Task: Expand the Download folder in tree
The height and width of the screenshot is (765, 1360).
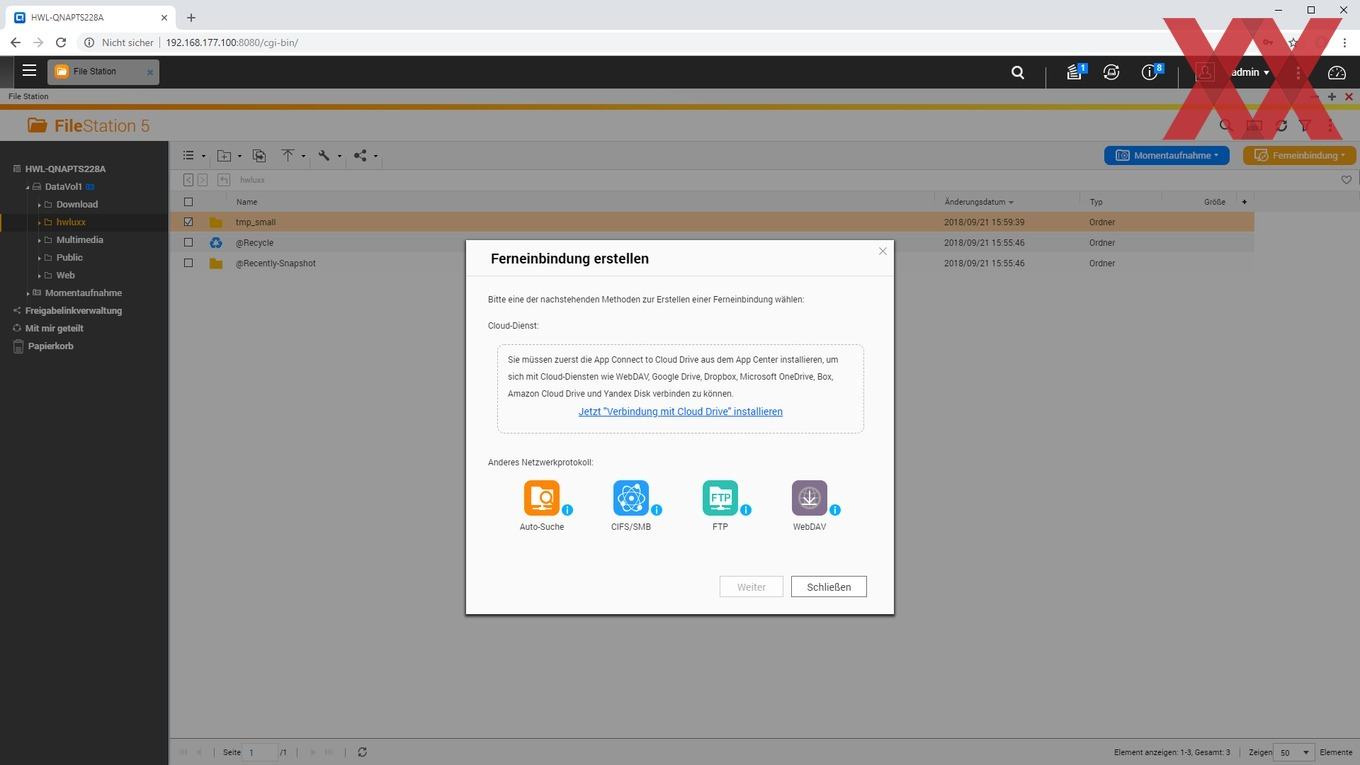Action: pos(39,205)
